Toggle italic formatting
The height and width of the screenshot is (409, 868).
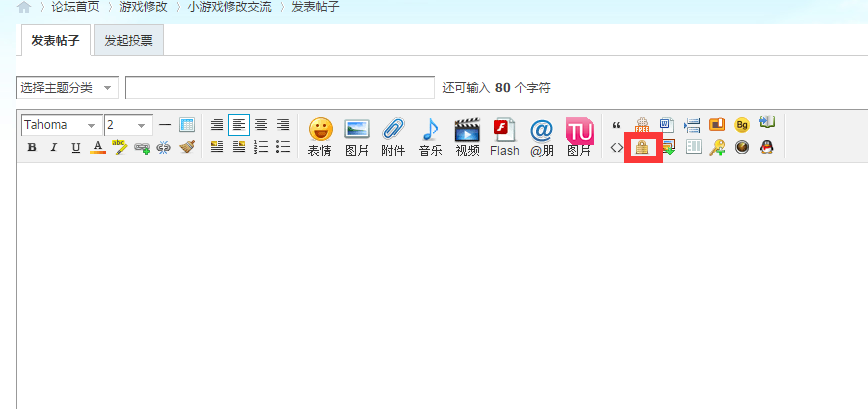click(54, 148)
